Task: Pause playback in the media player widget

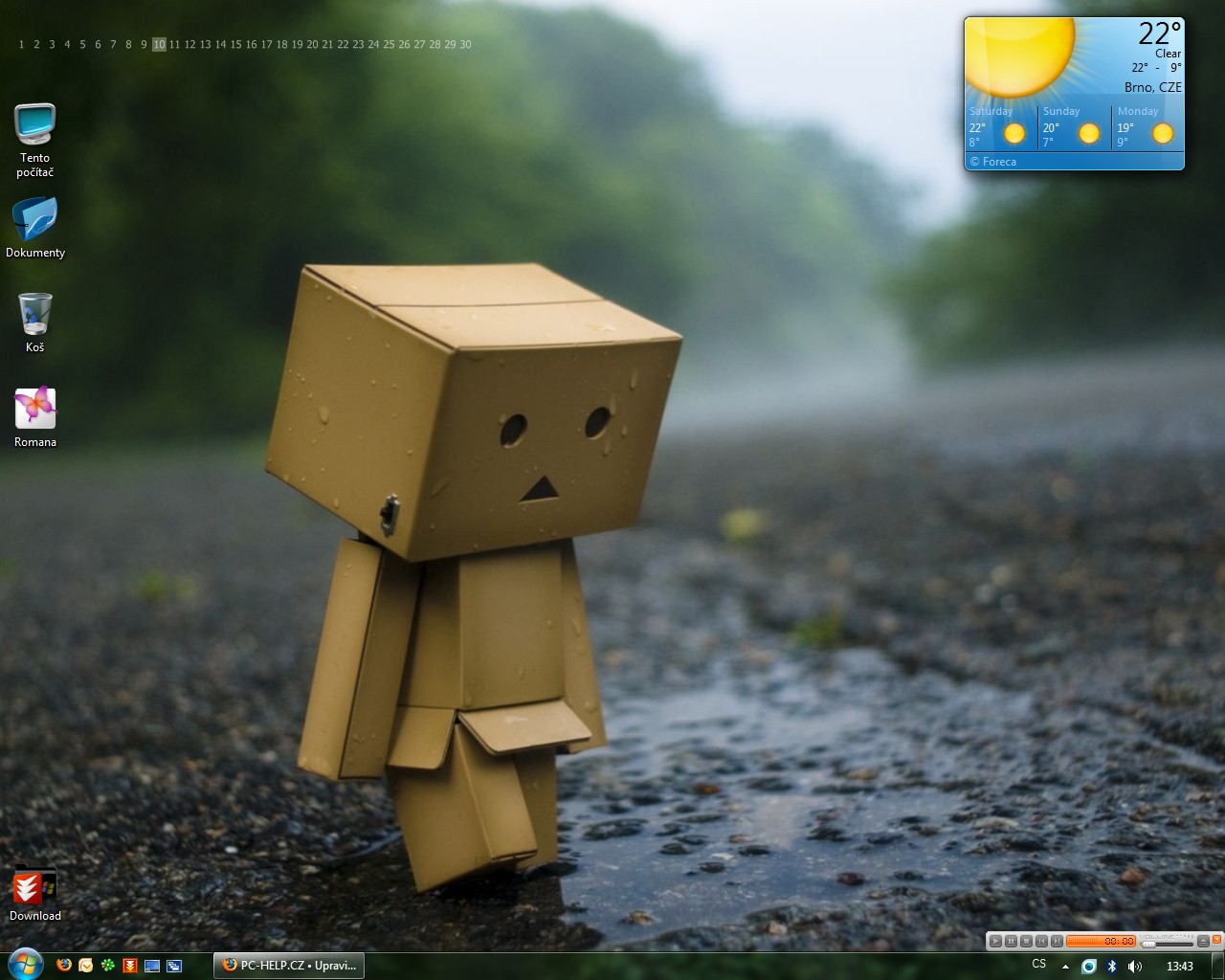Action: pos(1011,941)
